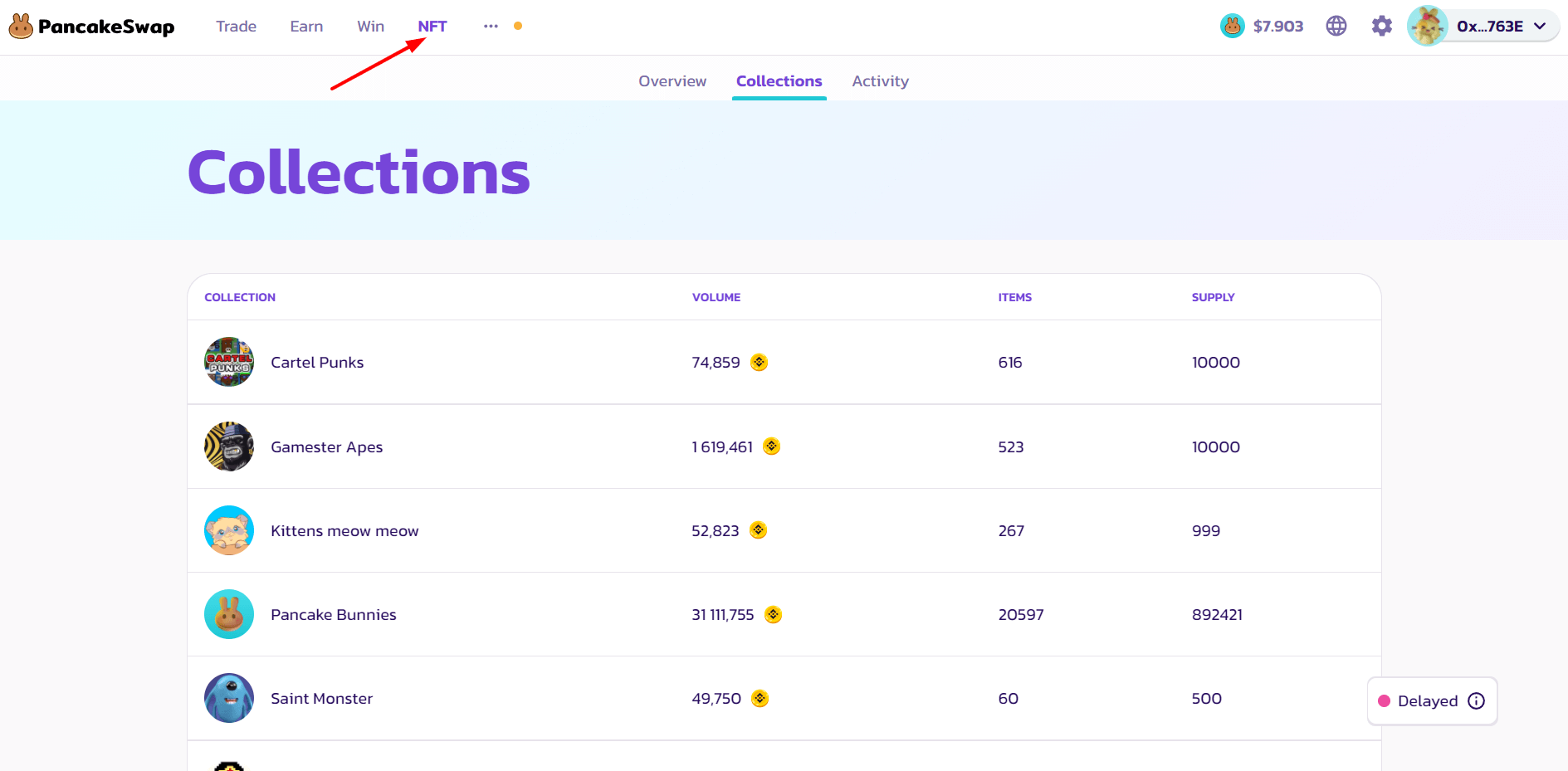Open the Kittens meow meow collection
Image resolution: width=1568 pixels, height=771 pixels.
344,531
